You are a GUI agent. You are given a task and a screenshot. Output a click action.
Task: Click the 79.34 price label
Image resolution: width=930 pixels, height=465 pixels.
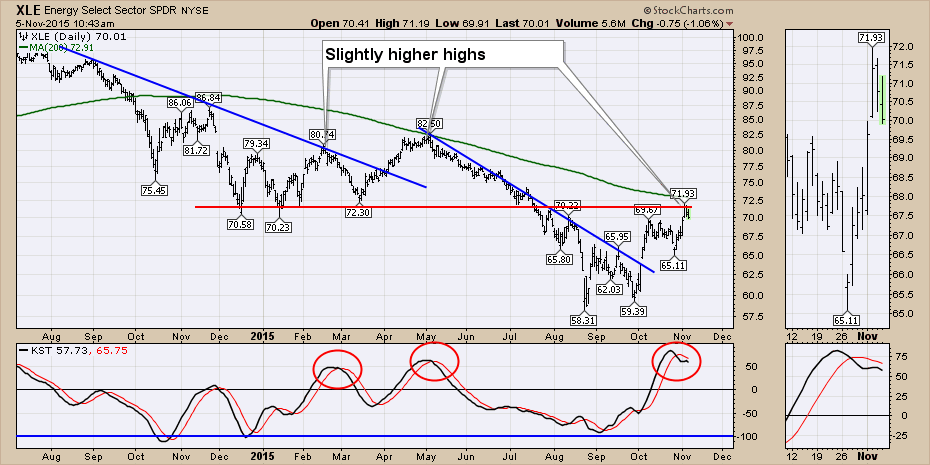click(x=256, y=144)
